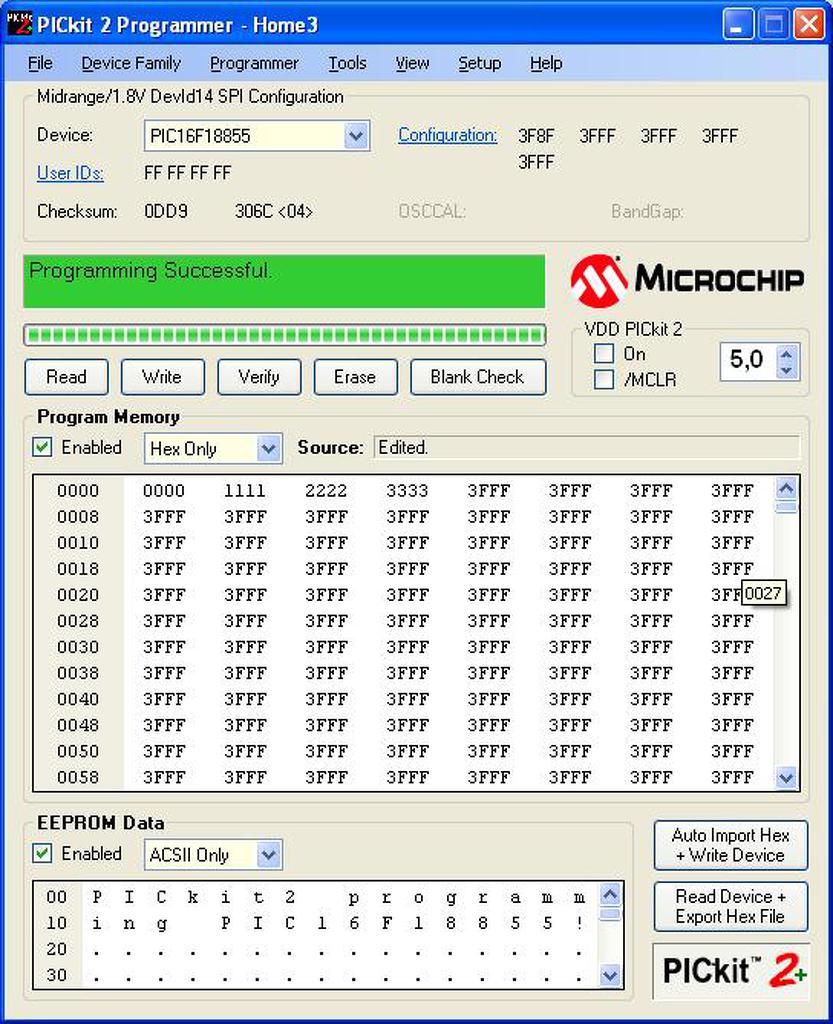Open the Help menu
Image resolution: width=833 pixels, height=1024 pixels.
546,63
